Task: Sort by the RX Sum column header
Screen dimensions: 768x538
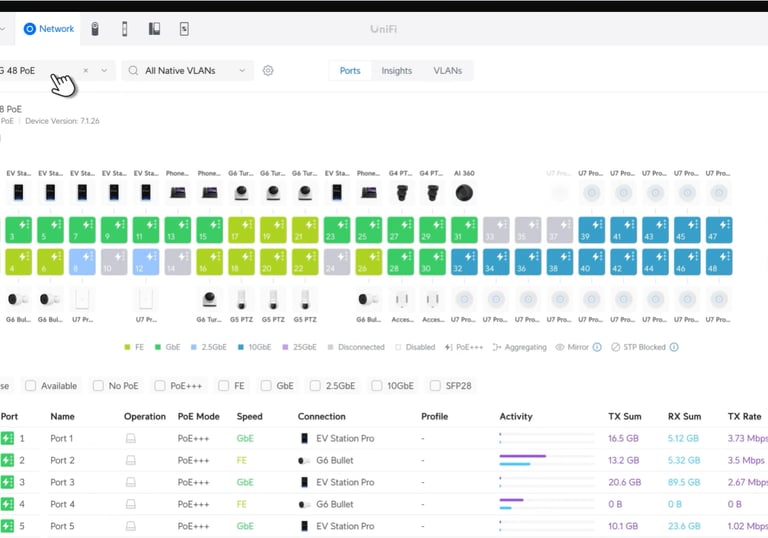Action: [x=684, y=416]
